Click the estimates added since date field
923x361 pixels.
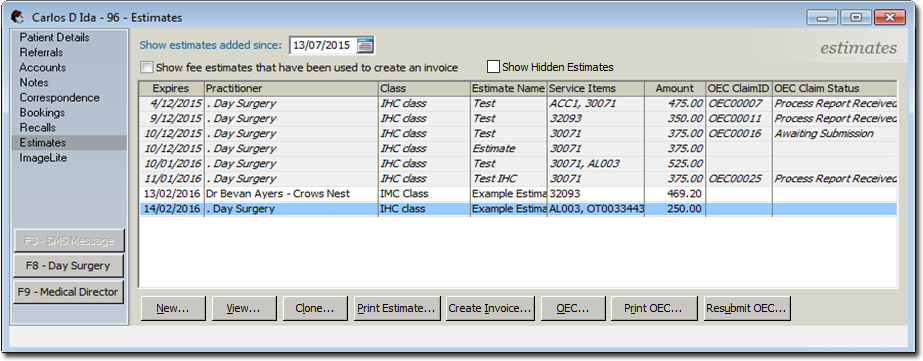tap(323, 45)
